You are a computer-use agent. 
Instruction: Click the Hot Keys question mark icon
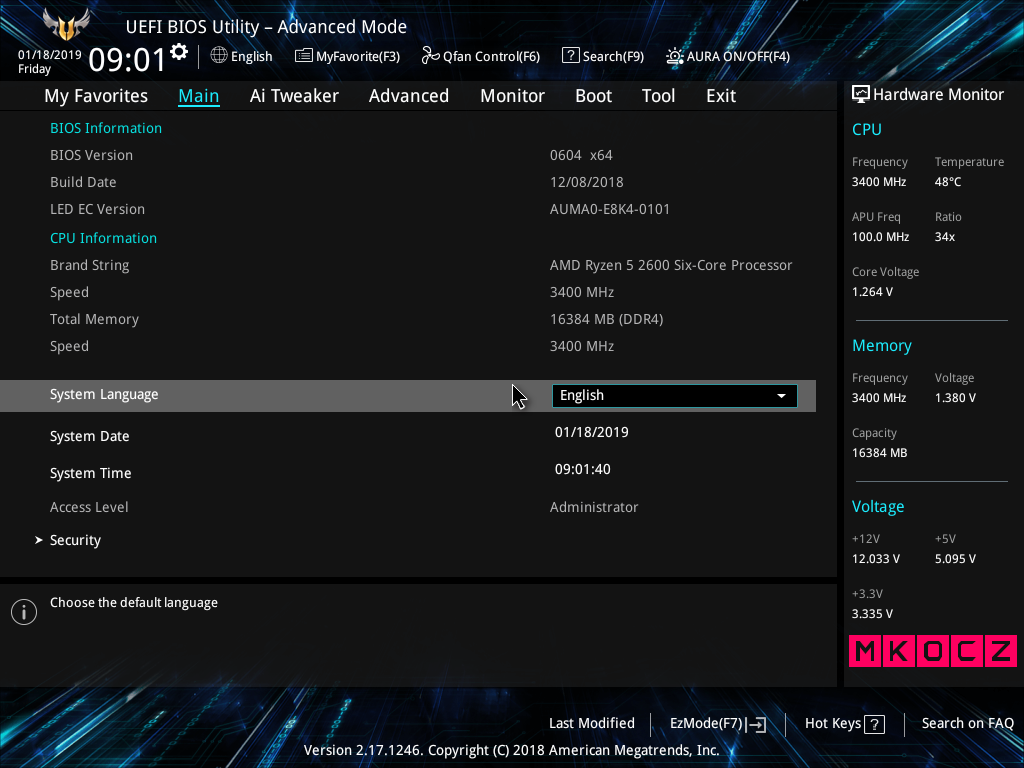click(x=874, y=724)
